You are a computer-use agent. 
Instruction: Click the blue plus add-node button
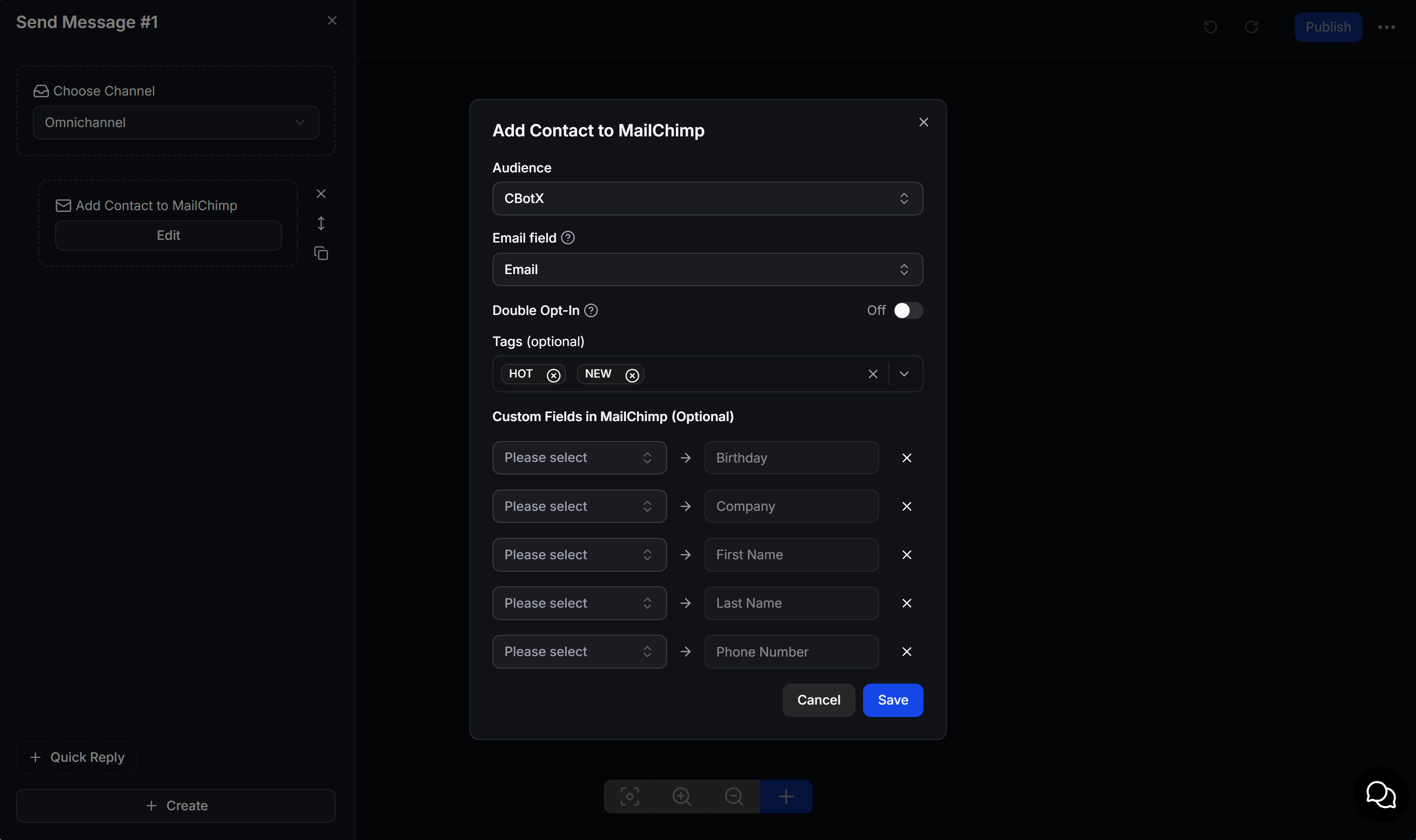point(786,797)
